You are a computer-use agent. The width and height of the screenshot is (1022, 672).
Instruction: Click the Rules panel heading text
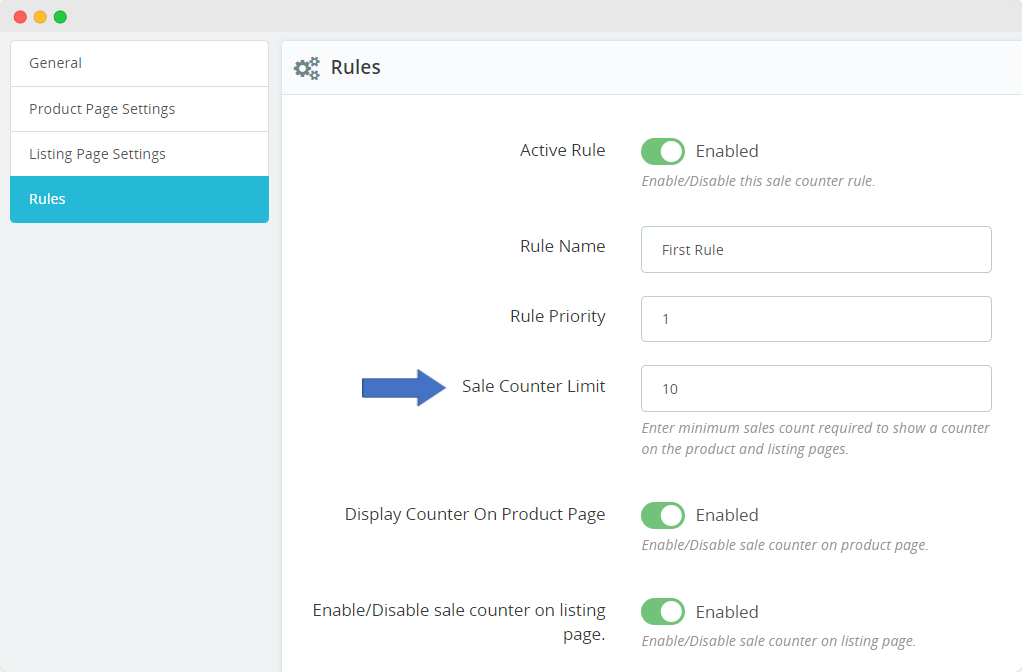(355, 68)
